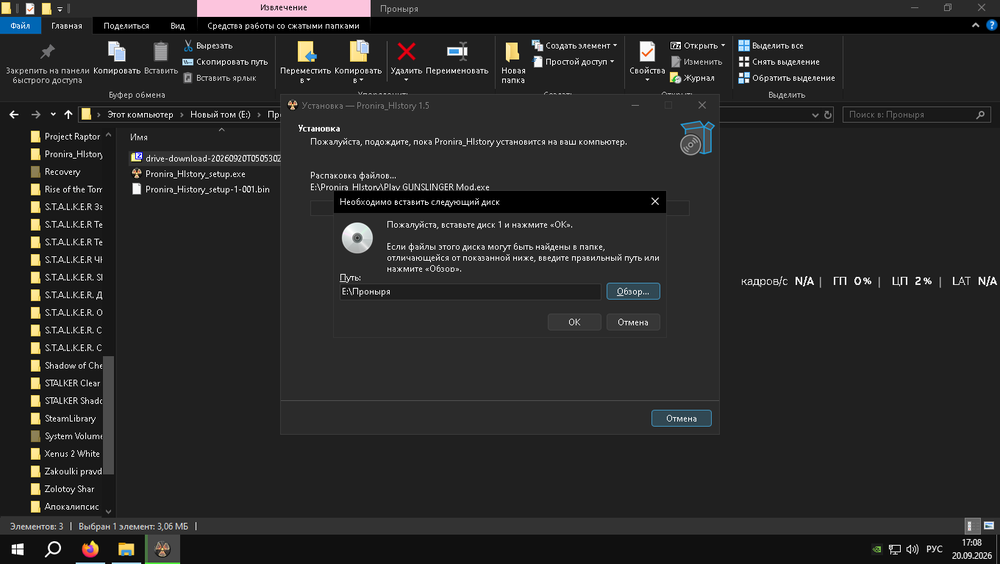Click the Paste icon in ribbon

[x=161, y=52]
